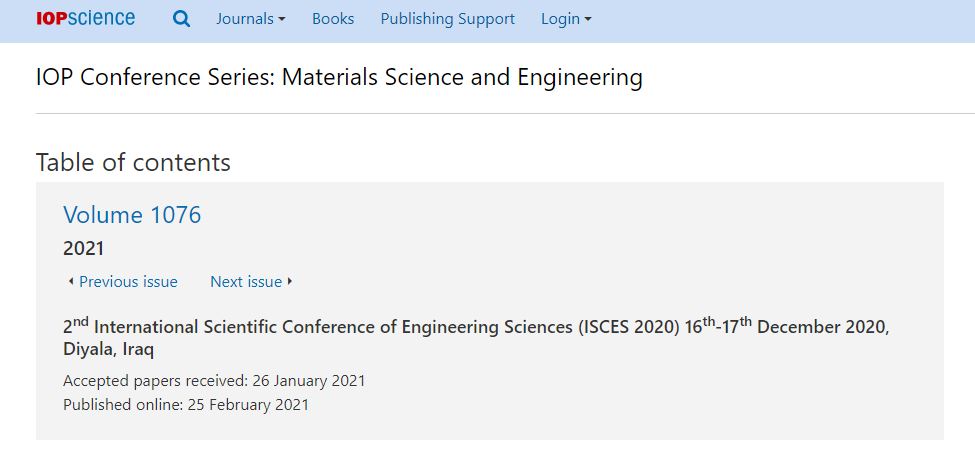The image size is (975, 465).
Task: Click the Published online date line
Action: click(x=186, y=405)
